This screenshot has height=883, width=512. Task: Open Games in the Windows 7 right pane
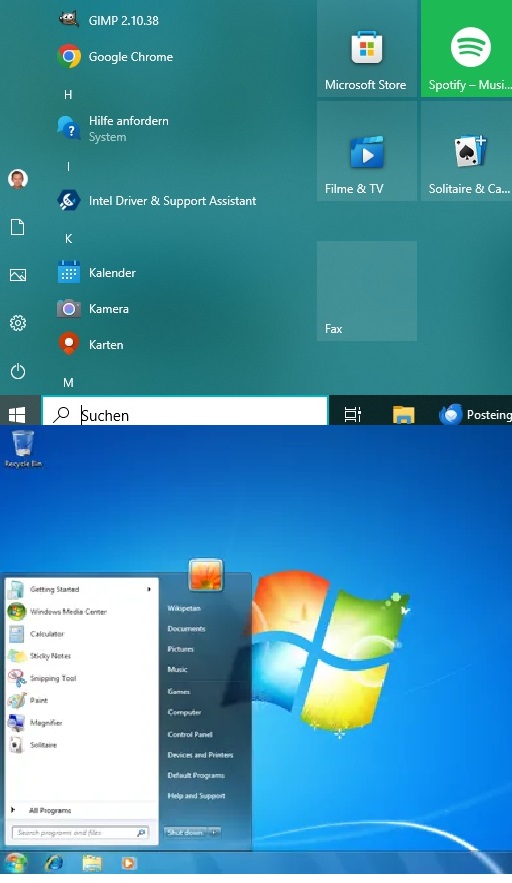(x=179, y=691)
